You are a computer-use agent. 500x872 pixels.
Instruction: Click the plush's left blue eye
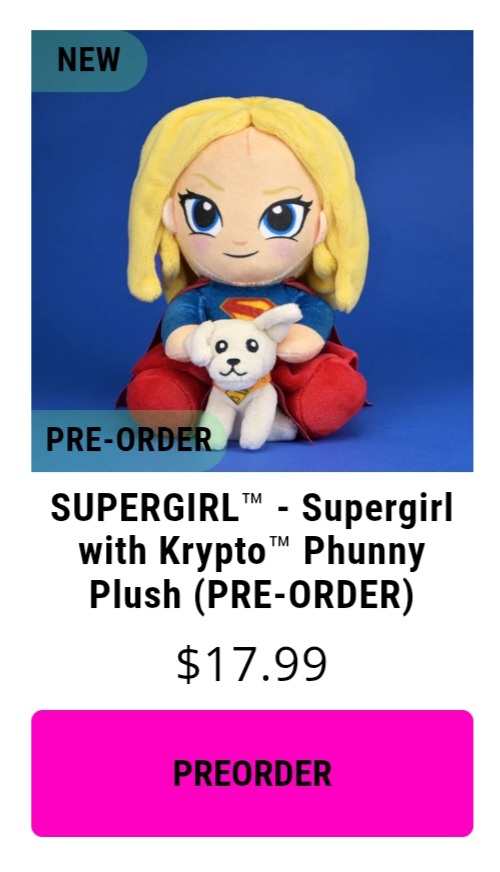pos(202,215)
